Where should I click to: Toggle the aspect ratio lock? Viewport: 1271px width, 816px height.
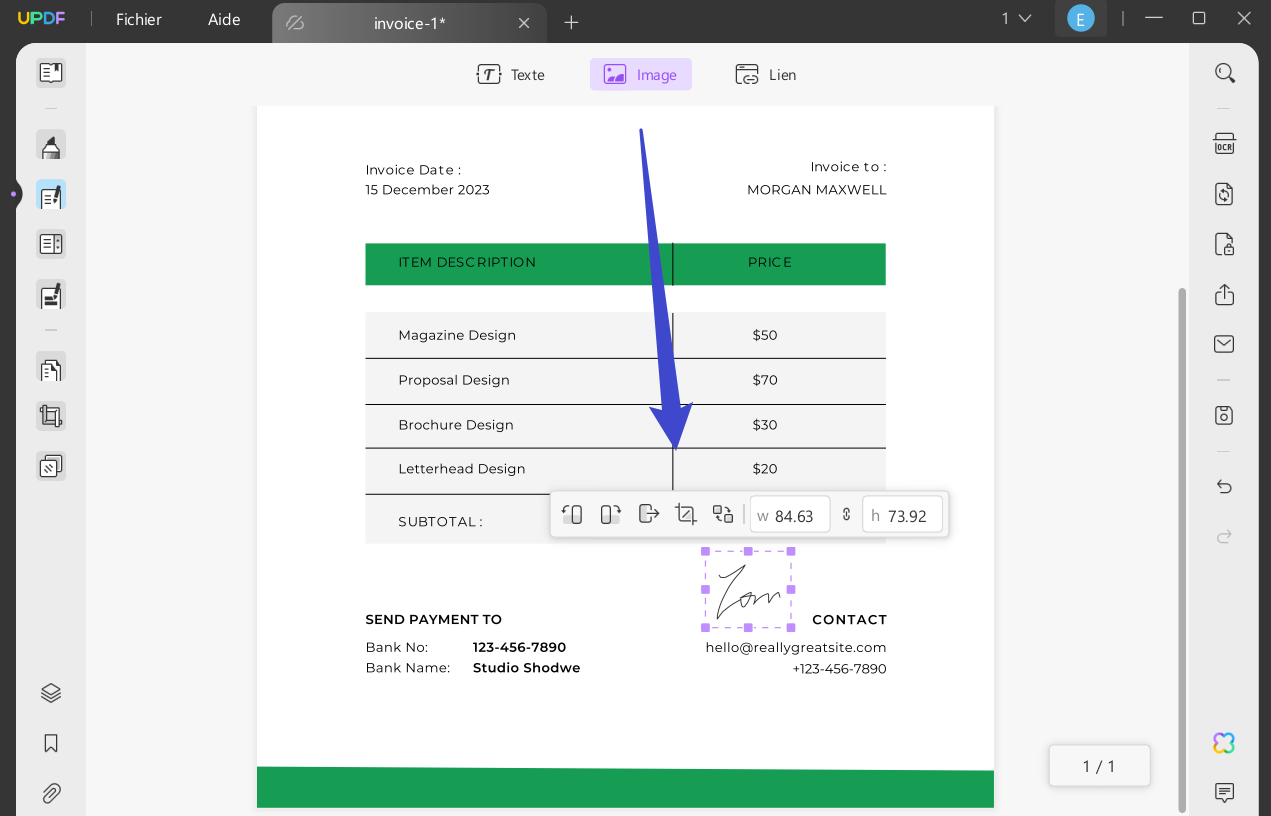tap(846, 515)
